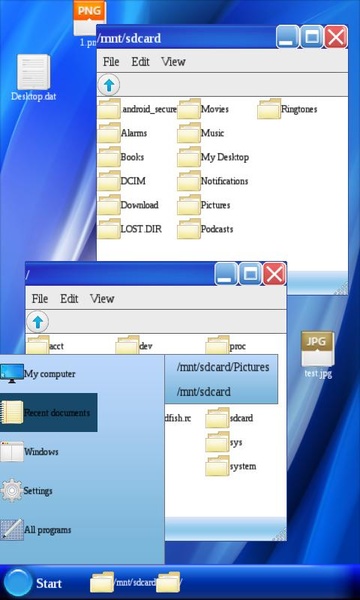
Task: Open the Music folder icon
Action: [189, 133]
